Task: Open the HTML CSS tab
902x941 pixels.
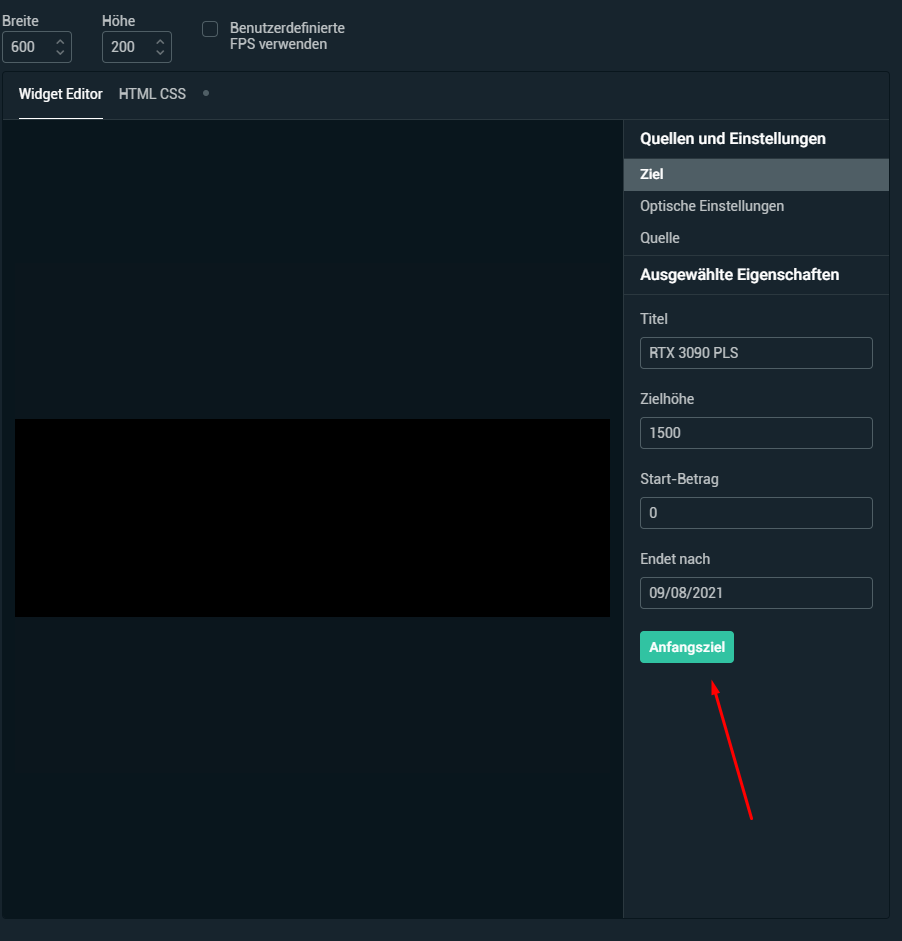Action: (152, 94)
